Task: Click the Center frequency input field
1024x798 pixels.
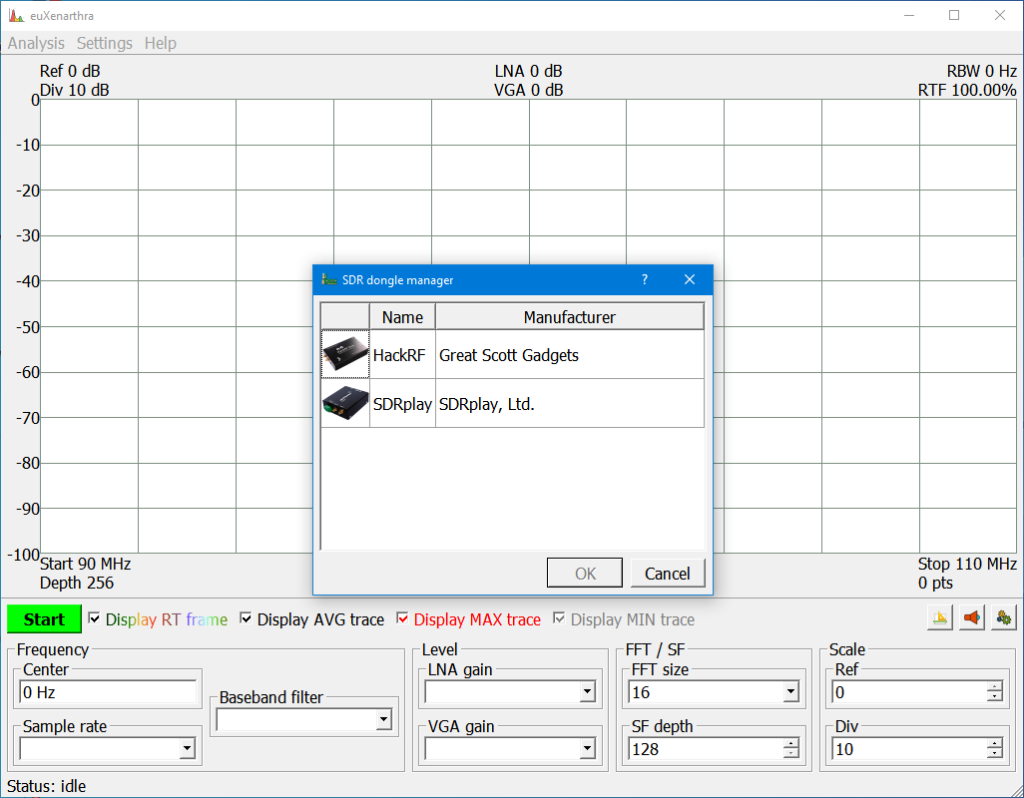Action: pyautogui.click(x=108, y=692)
